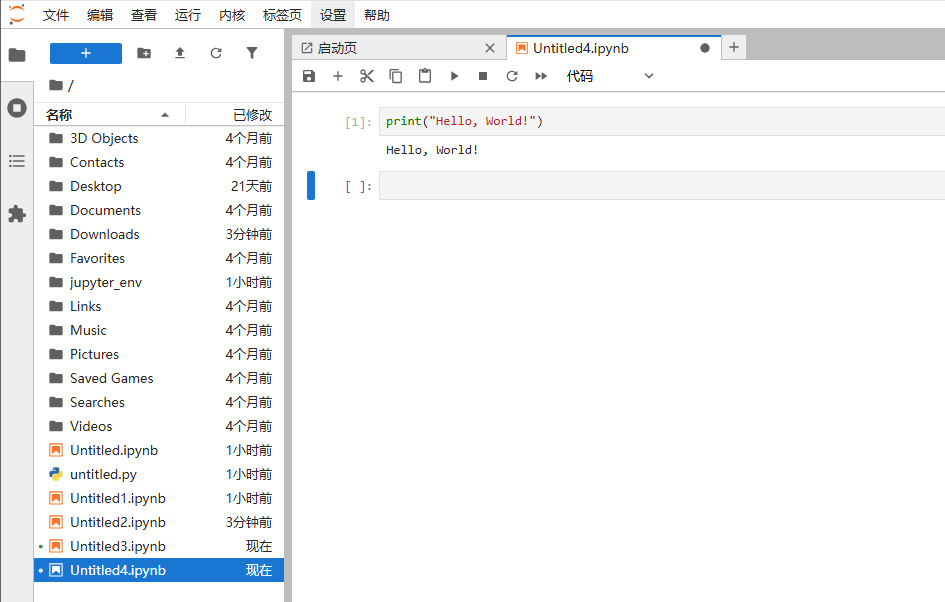Select the Downloads folder
945x602 pixels.
click(x=159, y=234)
